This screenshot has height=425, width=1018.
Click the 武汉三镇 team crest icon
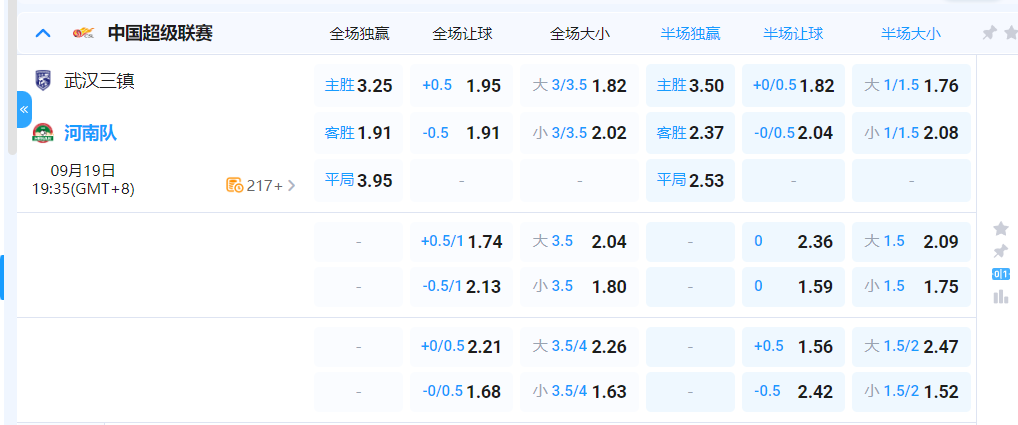[x=42, y=81]
